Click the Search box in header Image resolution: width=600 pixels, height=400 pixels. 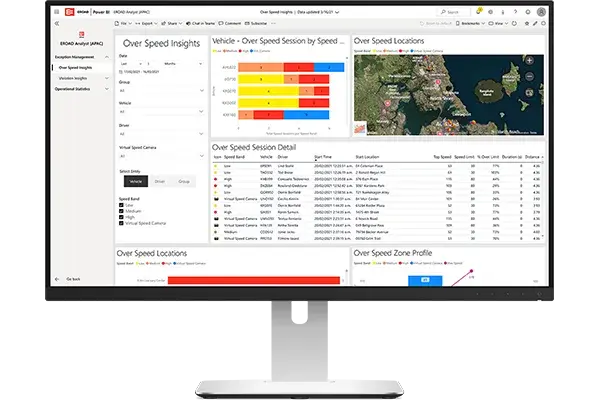coord(453,12)
